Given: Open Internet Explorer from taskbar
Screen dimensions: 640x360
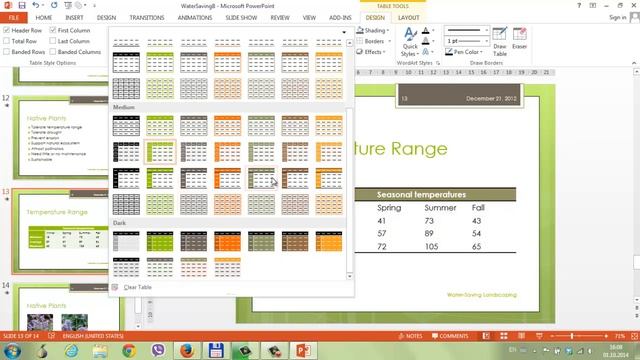Looking at the screenshot, I should 71,351.
